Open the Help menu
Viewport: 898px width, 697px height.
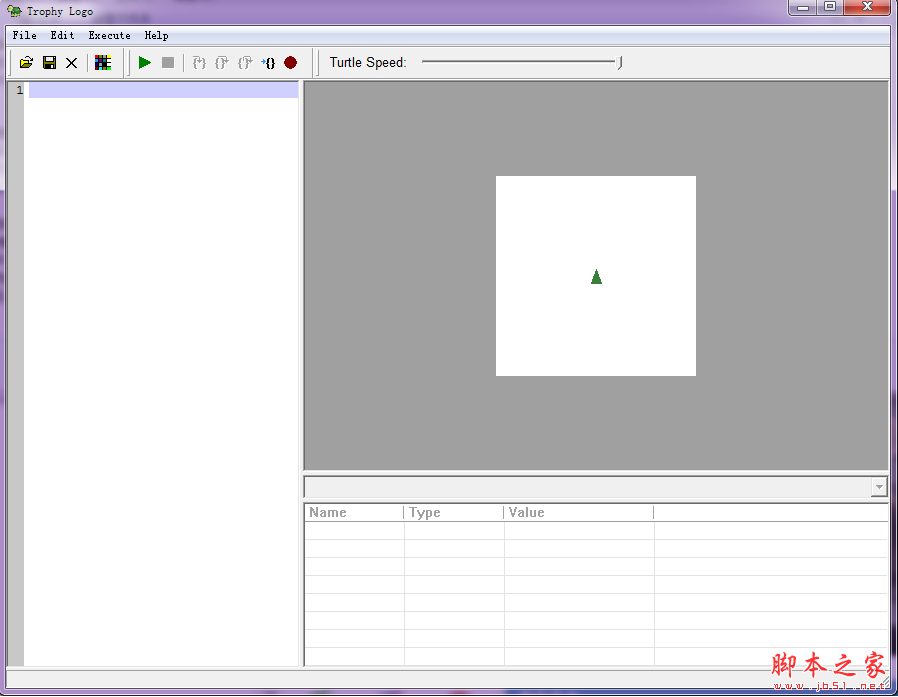pyautogui.click(x=156, y=35)
